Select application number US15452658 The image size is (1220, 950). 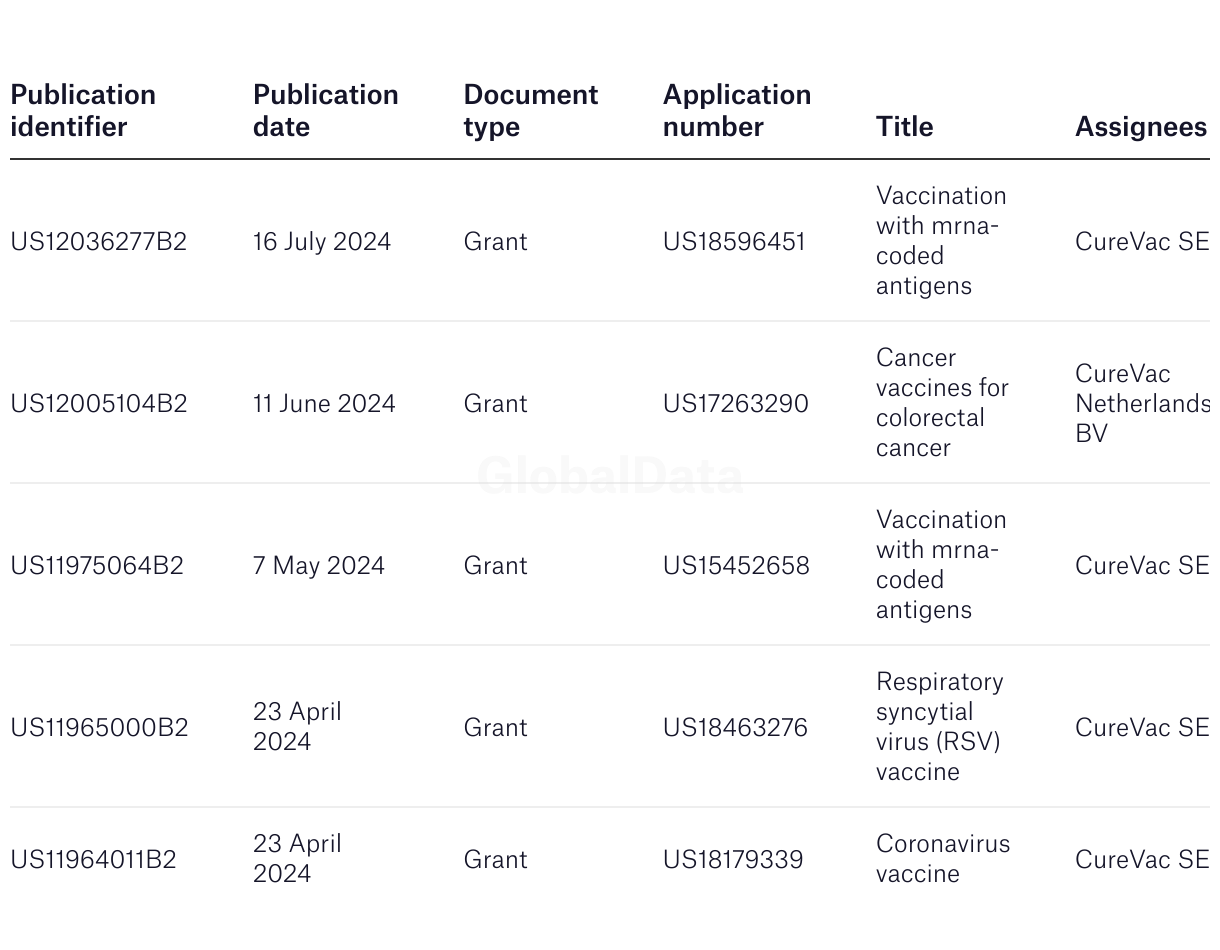[735, 566]
